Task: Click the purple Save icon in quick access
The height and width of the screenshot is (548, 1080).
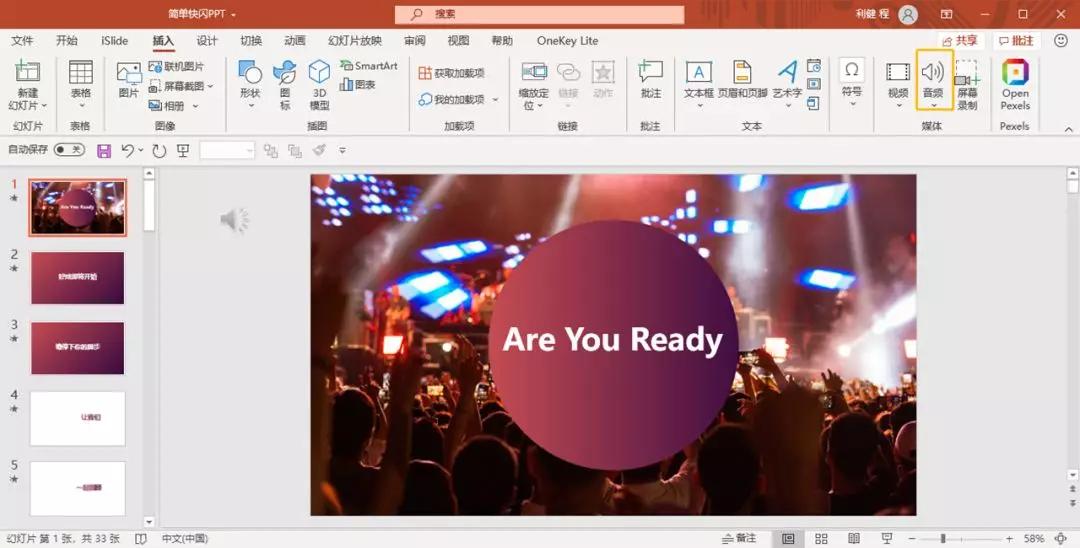Action: [104, 150]
